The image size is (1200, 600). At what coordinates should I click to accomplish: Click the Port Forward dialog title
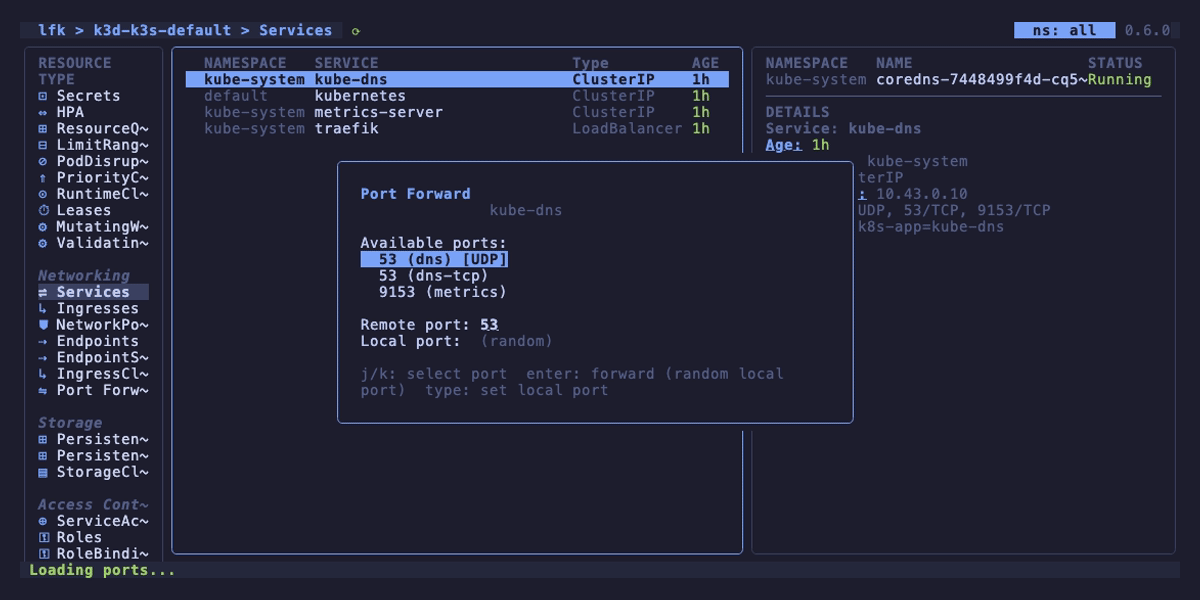coord(415,194)
